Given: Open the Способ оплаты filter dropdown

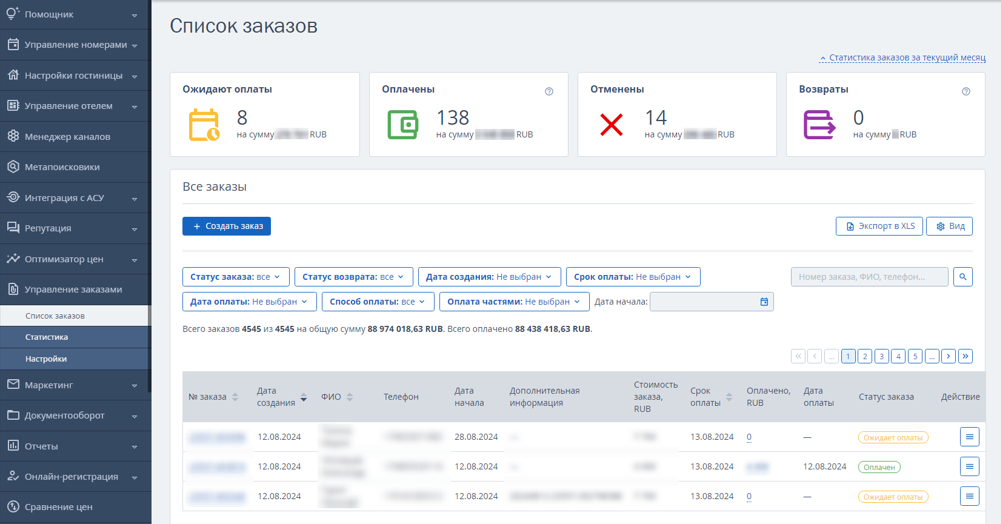Looking at the screenshot, I should 378,302.
